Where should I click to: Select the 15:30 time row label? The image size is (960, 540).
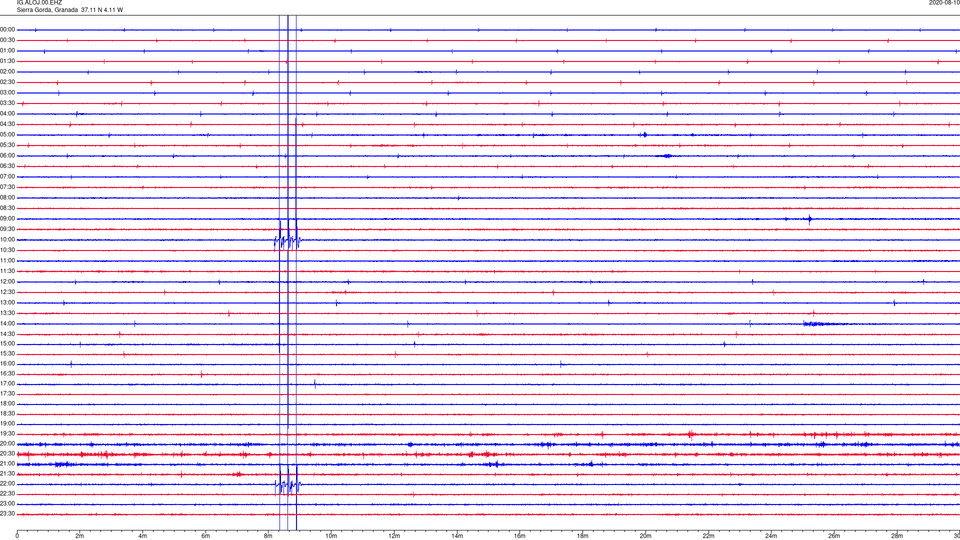coord(8,353)
